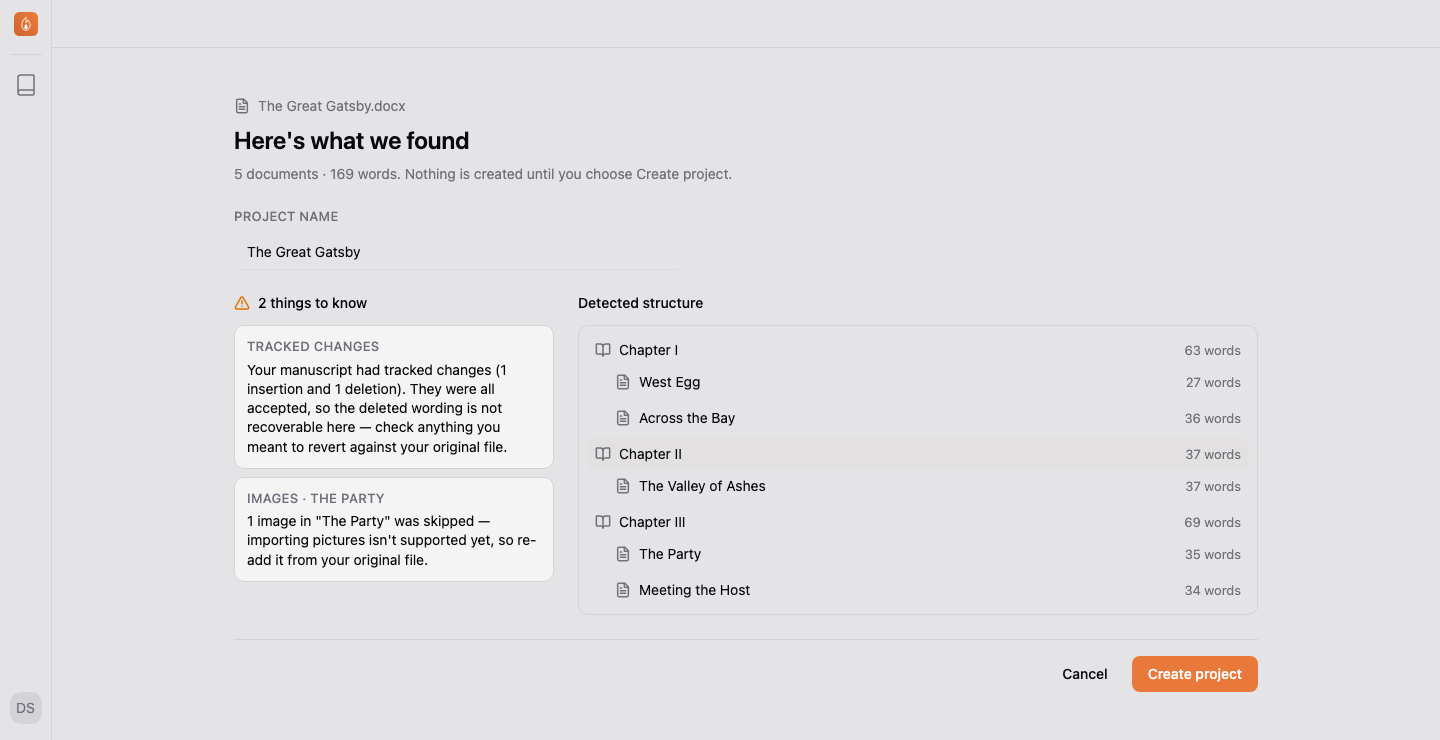This screenshot has width=1440, height=740.
Task: Click the Create project button
Action: point(1195,674)
